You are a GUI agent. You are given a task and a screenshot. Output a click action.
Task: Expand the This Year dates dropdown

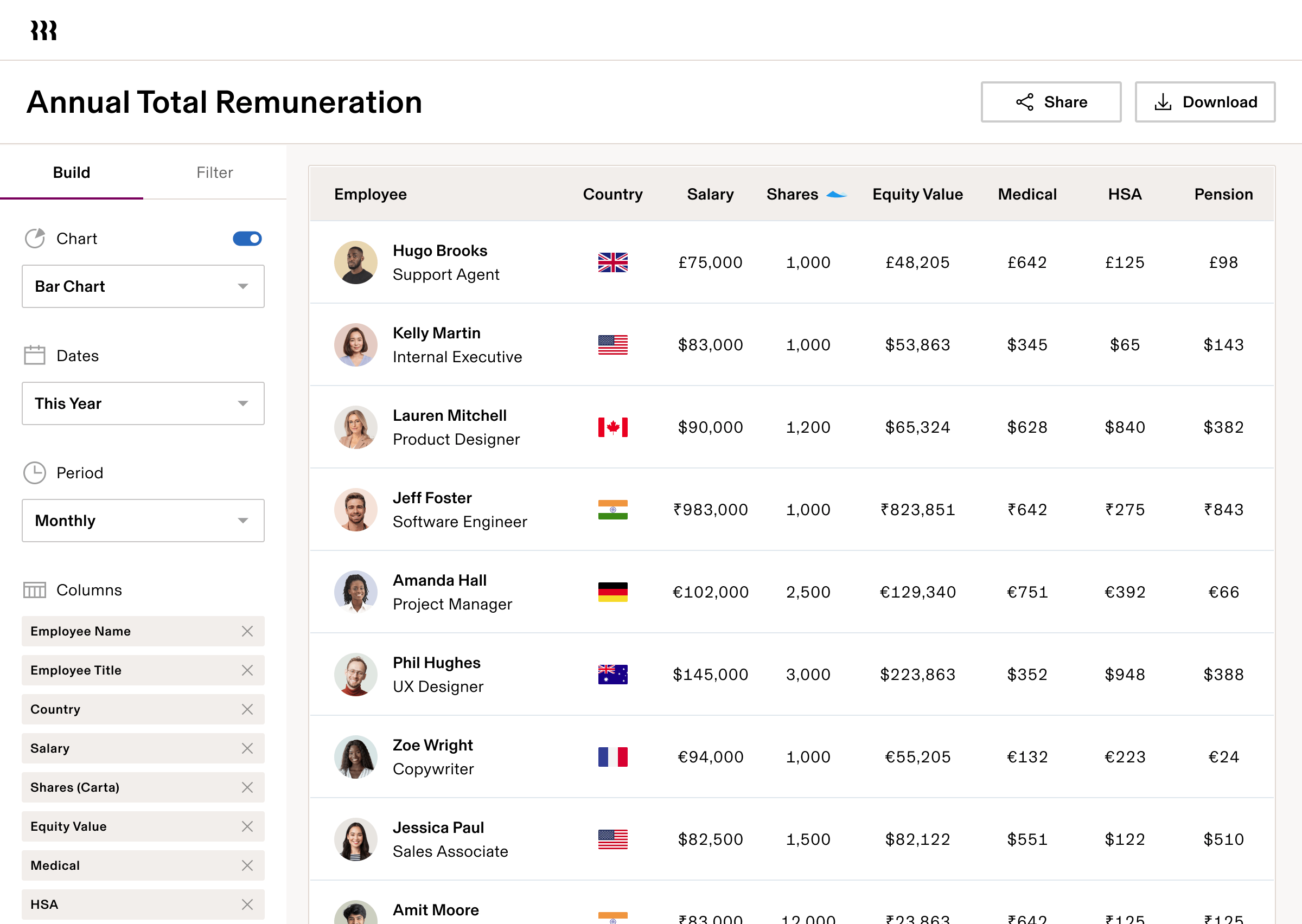[143, 403]
